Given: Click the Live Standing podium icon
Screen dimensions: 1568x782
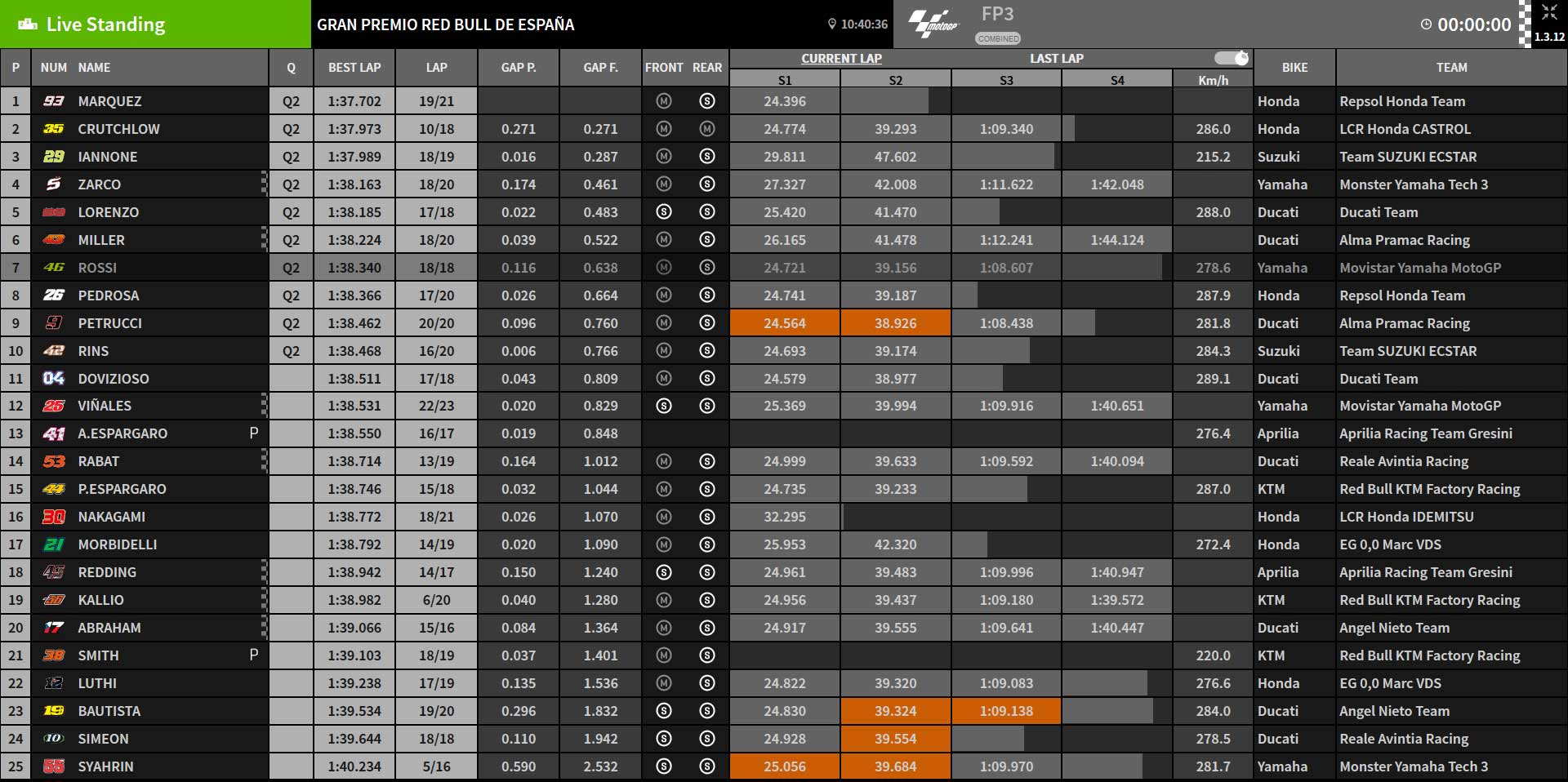Looking at the screenshot, I should pyautogui.click(x=28, y=24).
